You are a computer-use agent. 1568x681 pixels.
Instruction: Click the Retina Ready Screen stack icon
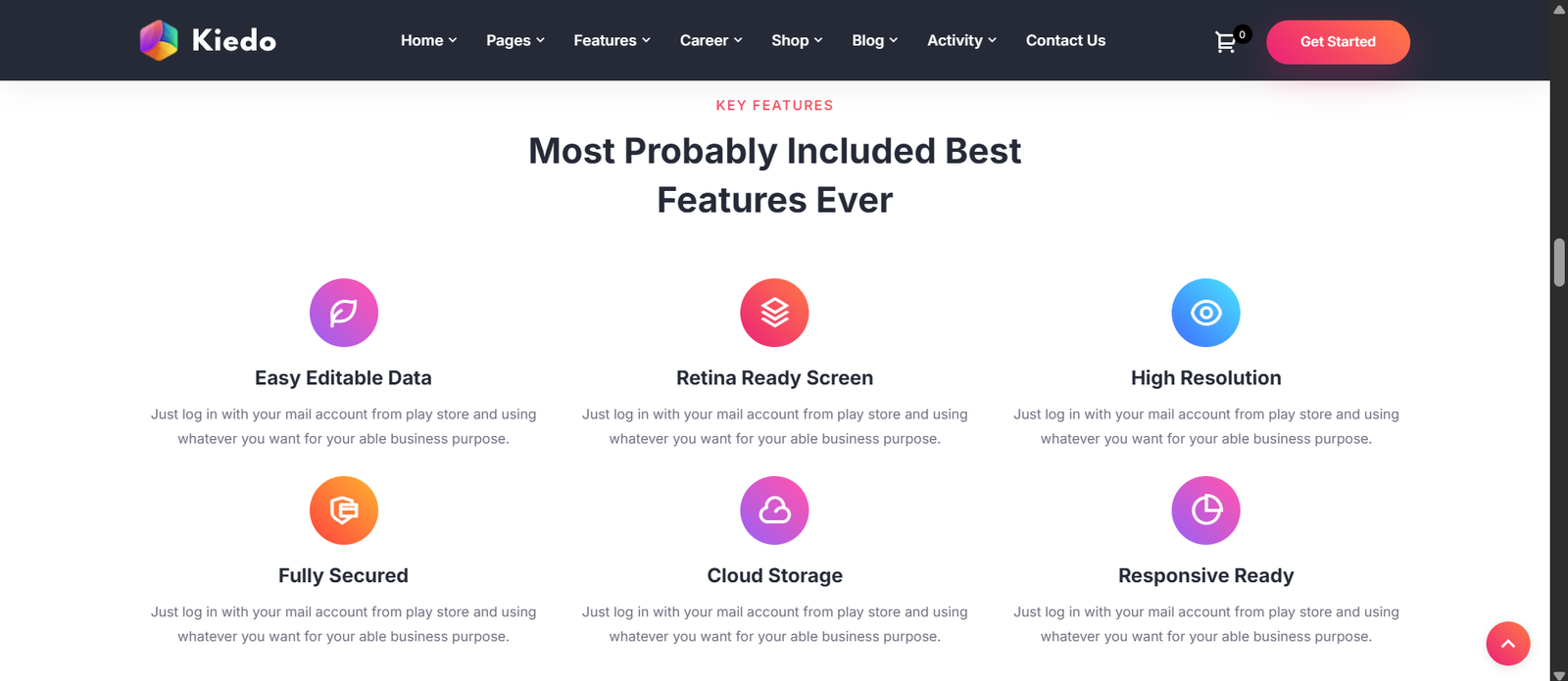tap(774, 313)
